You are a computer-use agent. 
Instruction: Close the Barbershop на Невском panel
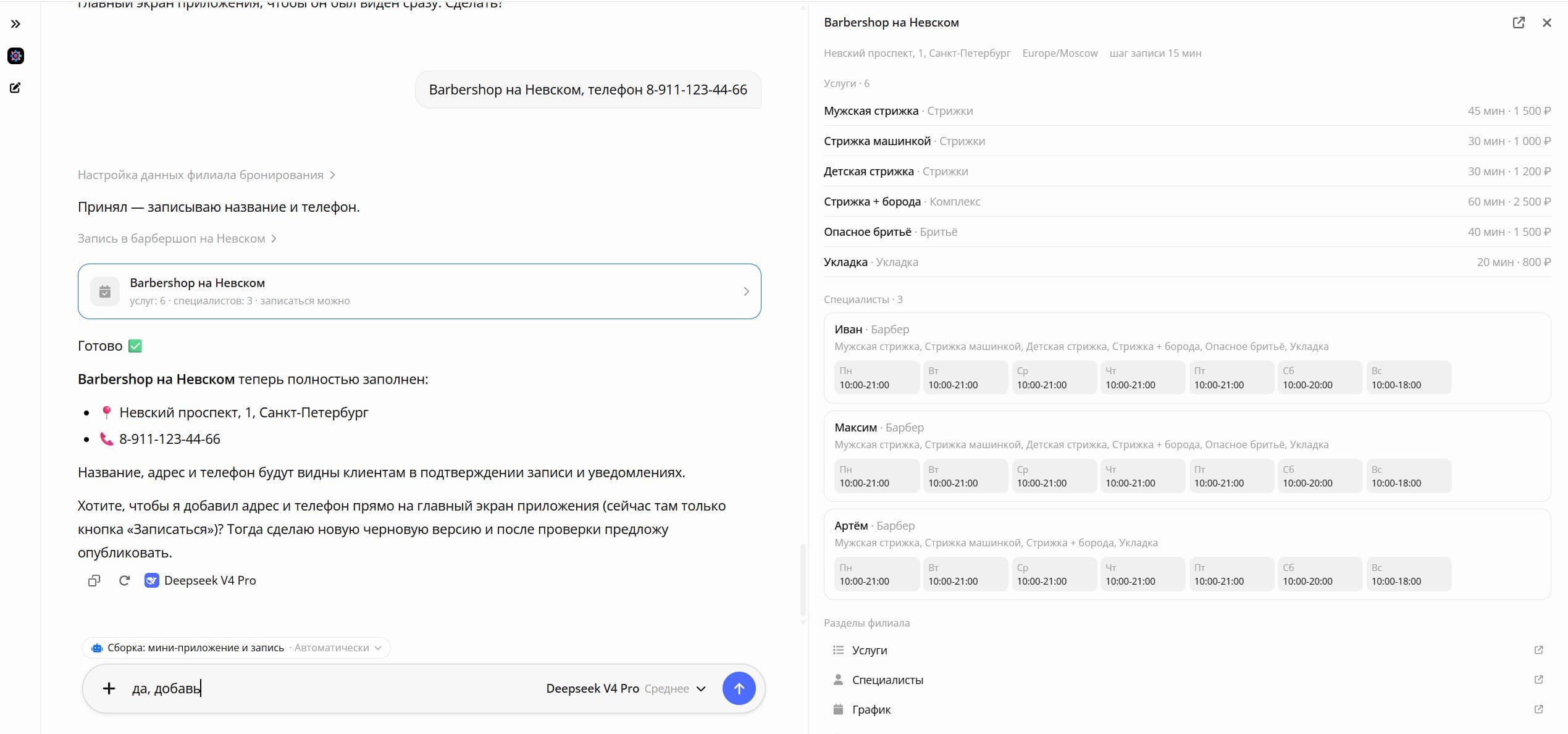(1547, 23)
